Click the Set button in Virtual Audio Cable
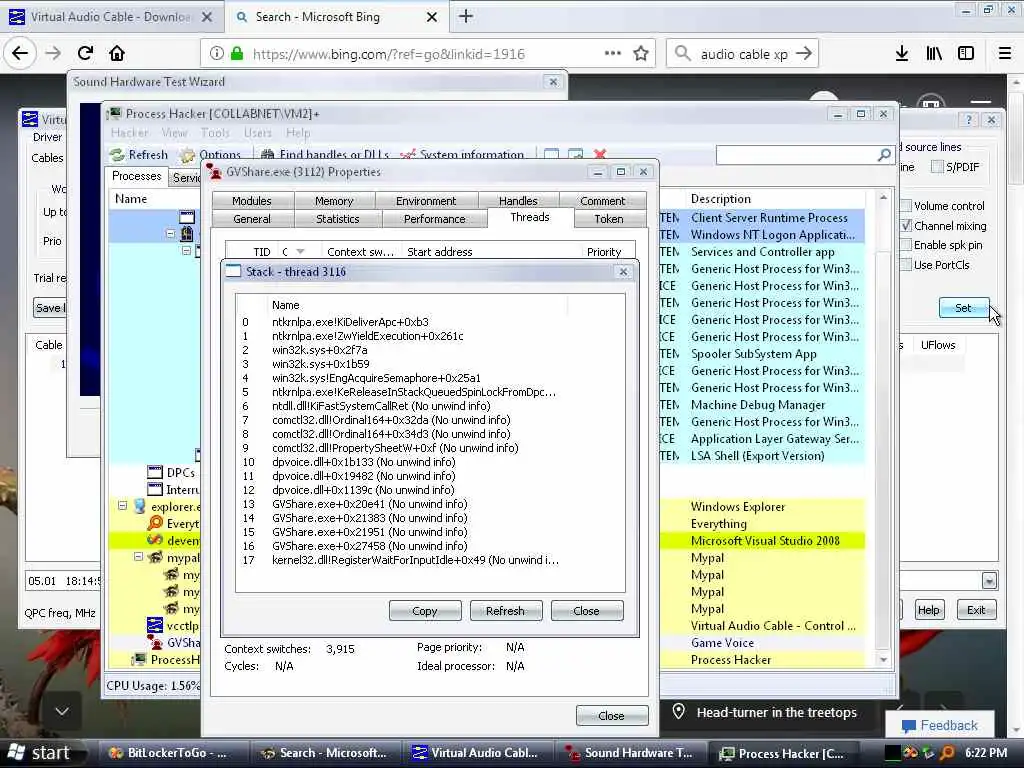The width and height of the screenshot is (1024, 768). tap(963, 308)
